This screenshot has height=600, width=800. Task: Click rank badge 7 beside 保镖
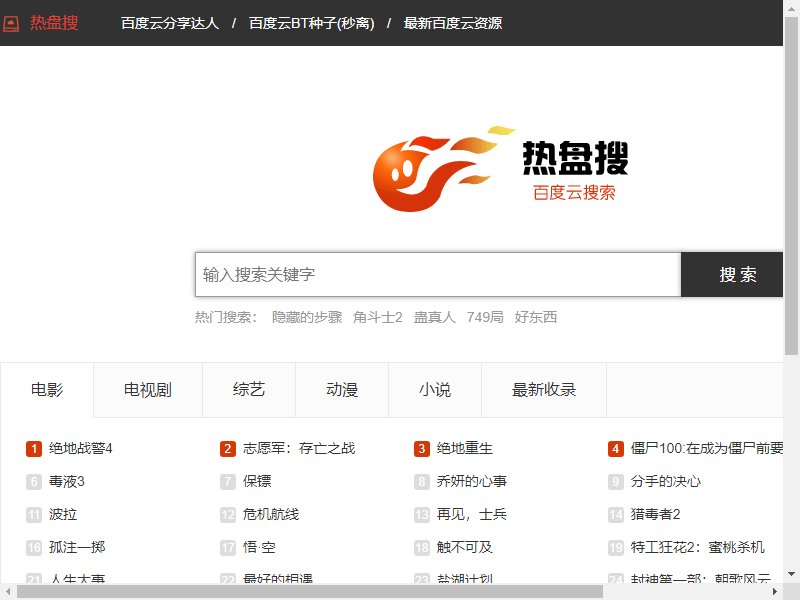228,482
